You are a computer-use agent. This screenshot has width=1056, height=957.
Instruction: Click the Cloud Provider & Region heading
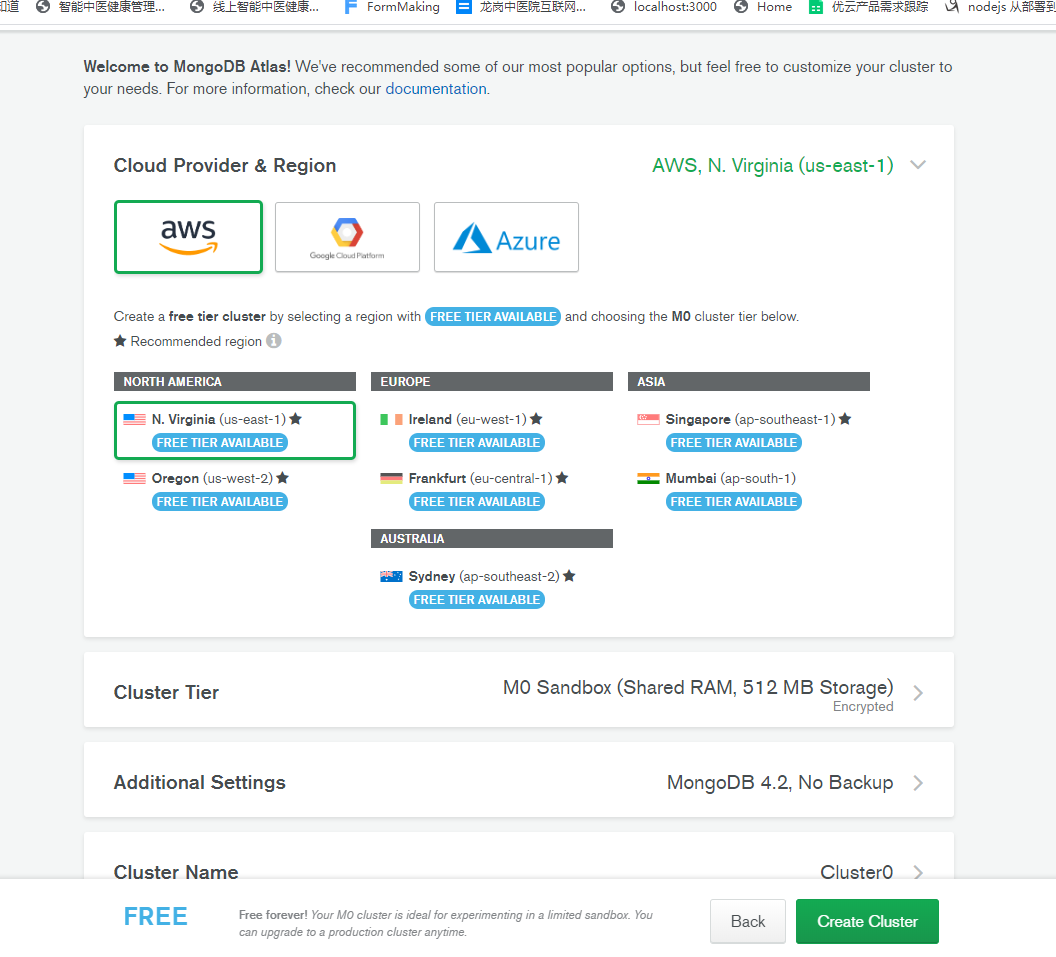(225, 166)
